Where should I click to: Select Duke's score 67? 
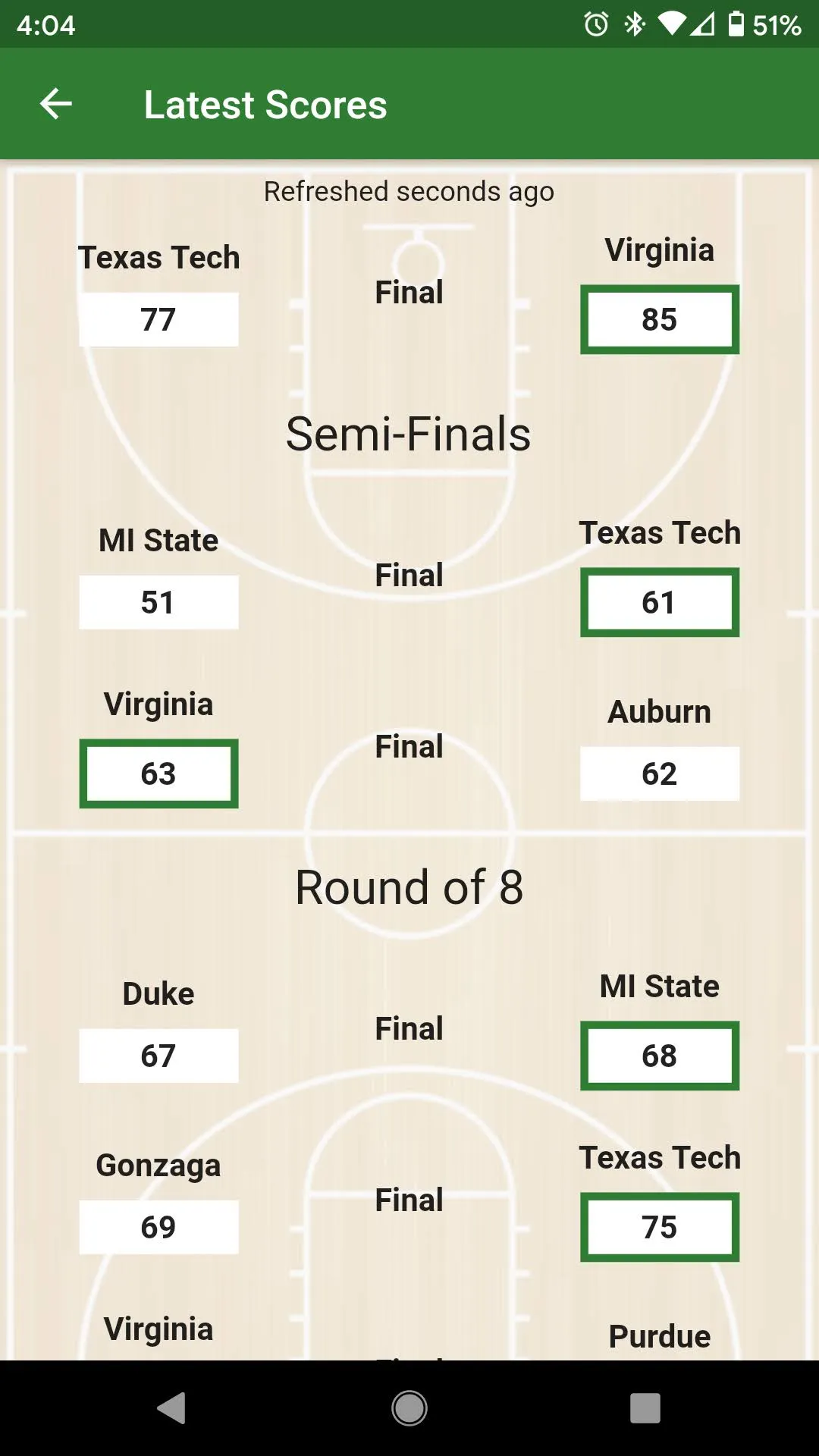[158, 1056]
